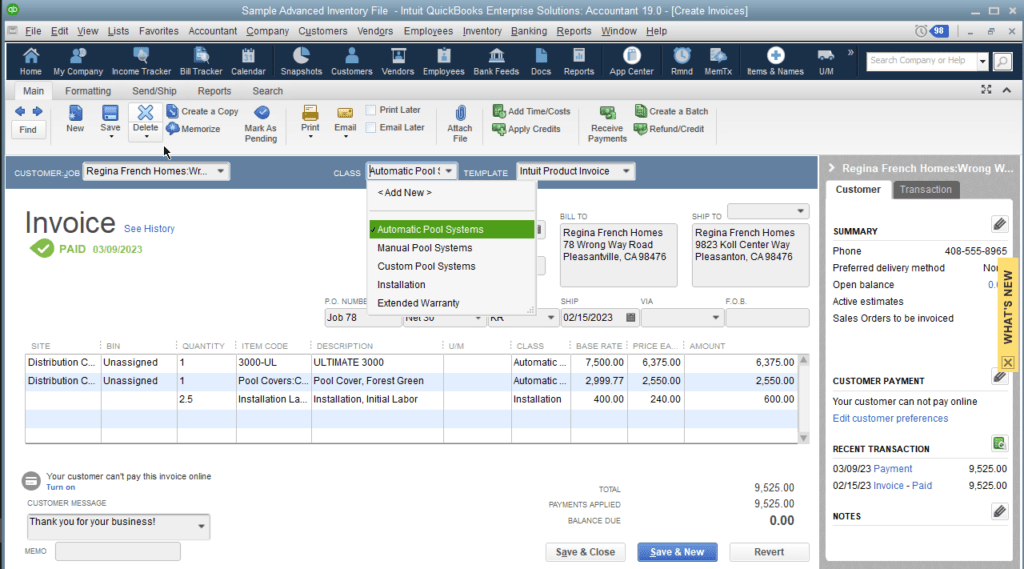Screen dimensions: 1024x569
Task: Choose Extended Warranty class
Action: 418,303
